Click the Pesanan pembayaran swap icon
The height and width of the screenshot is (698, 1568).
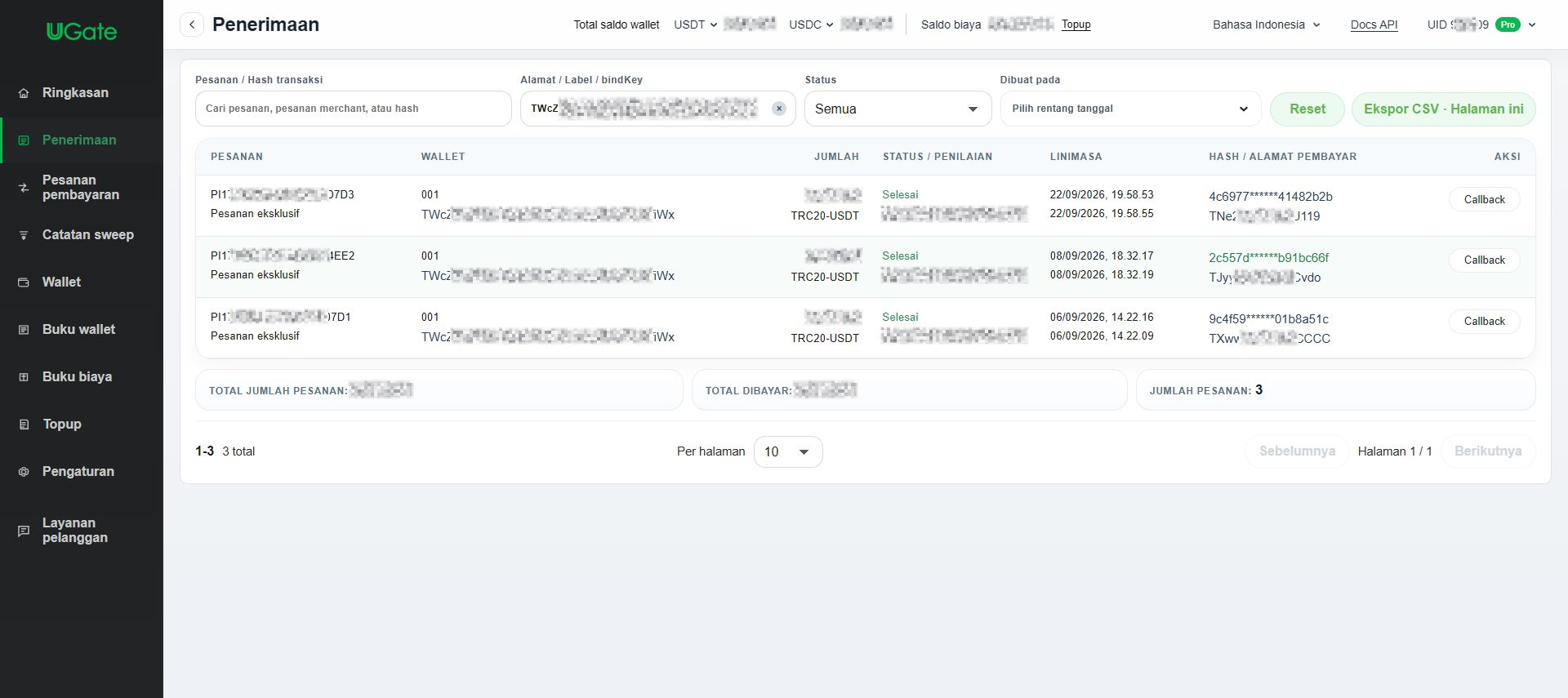click(x=24, y=188)
